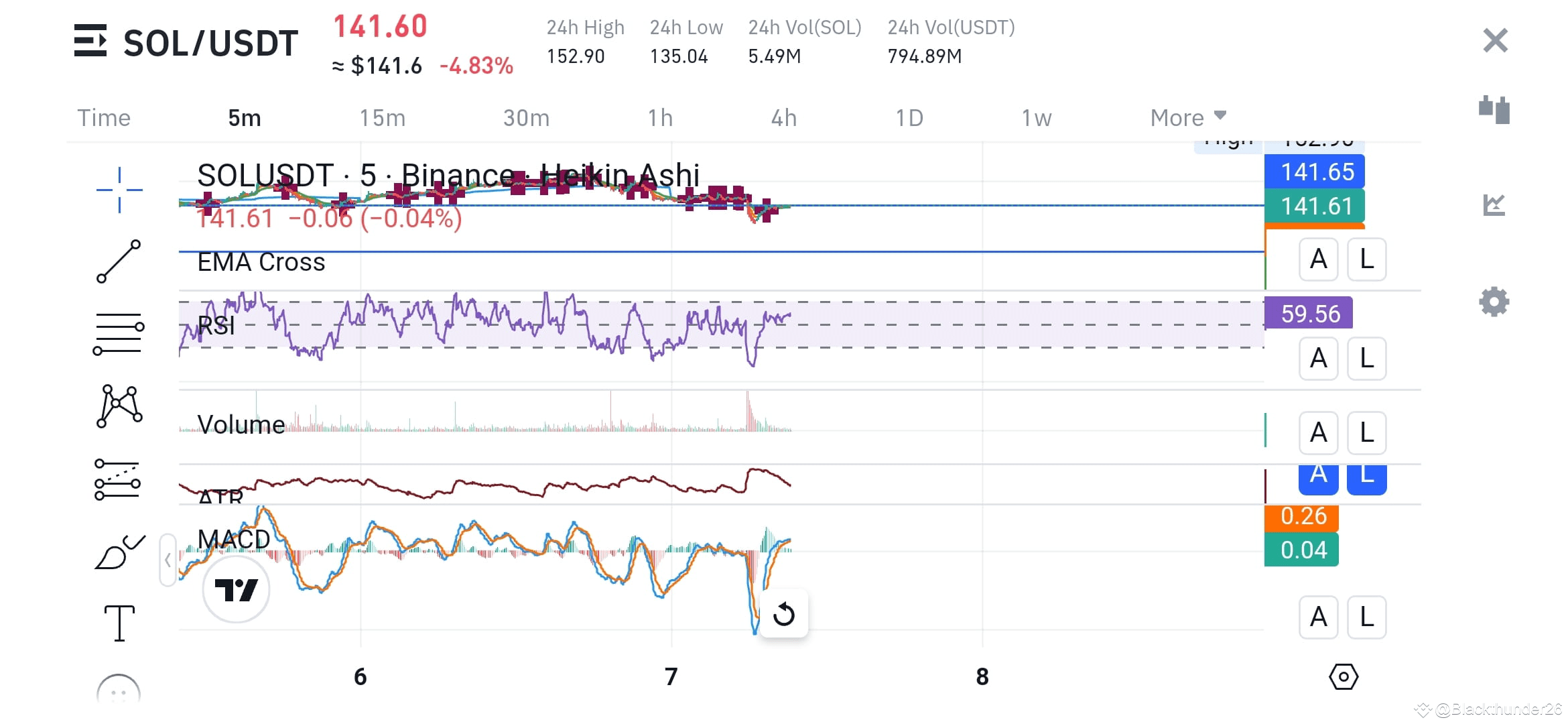Select the projection forecast tool
This screenshot has height=724, width=1568.
[x=119, y=479]
